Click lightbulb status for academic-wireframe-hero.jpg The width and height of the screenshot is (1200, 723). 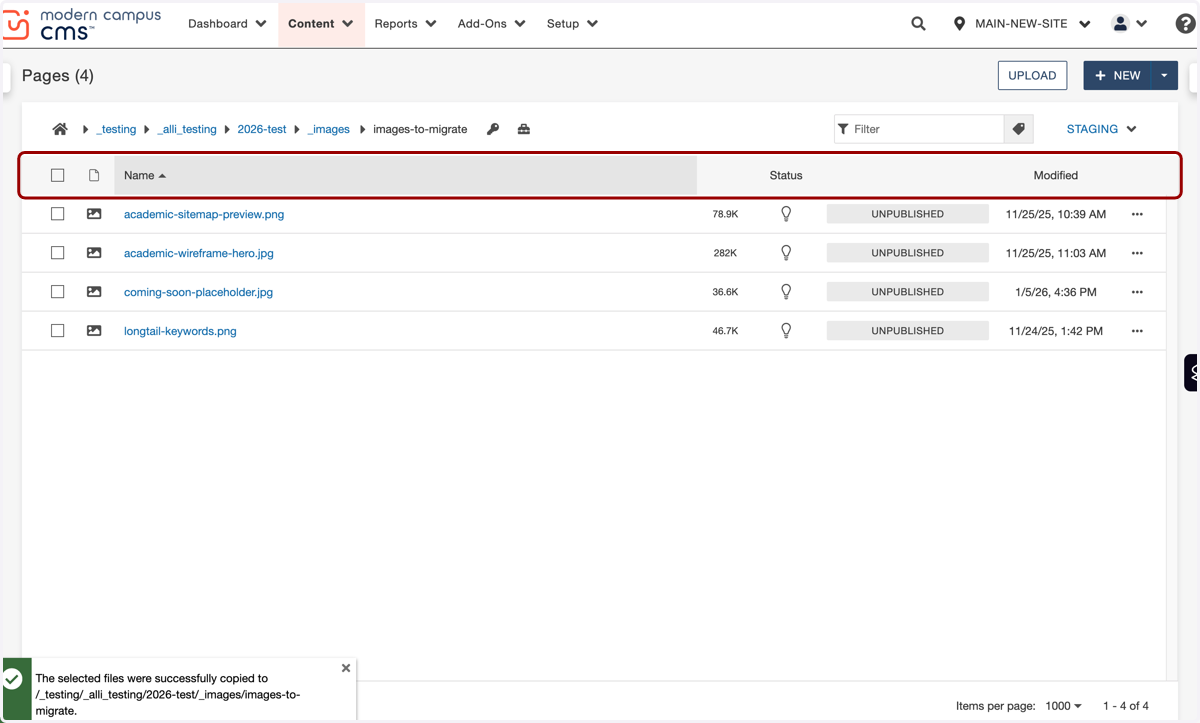tap(786, 253)
